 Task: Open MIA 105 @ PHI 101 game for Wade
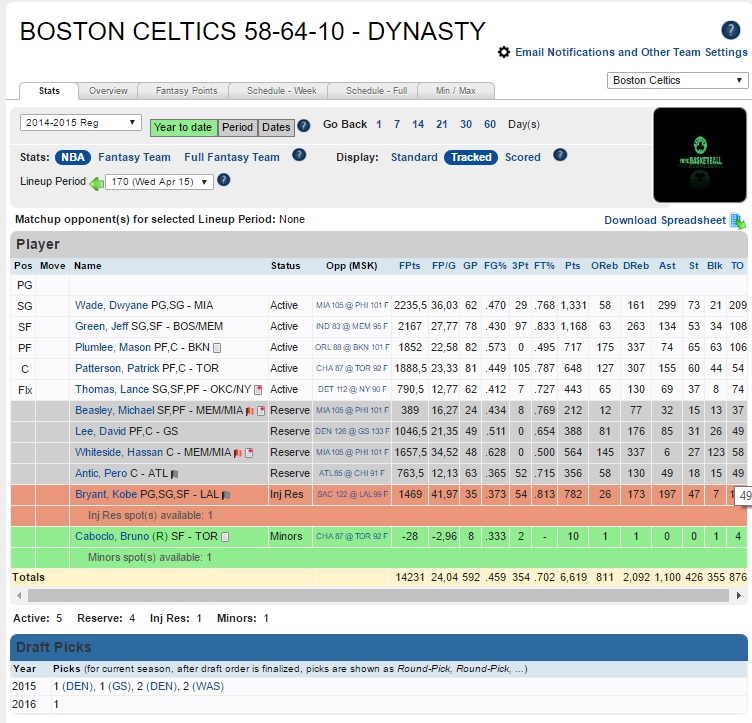coord(352,305)
